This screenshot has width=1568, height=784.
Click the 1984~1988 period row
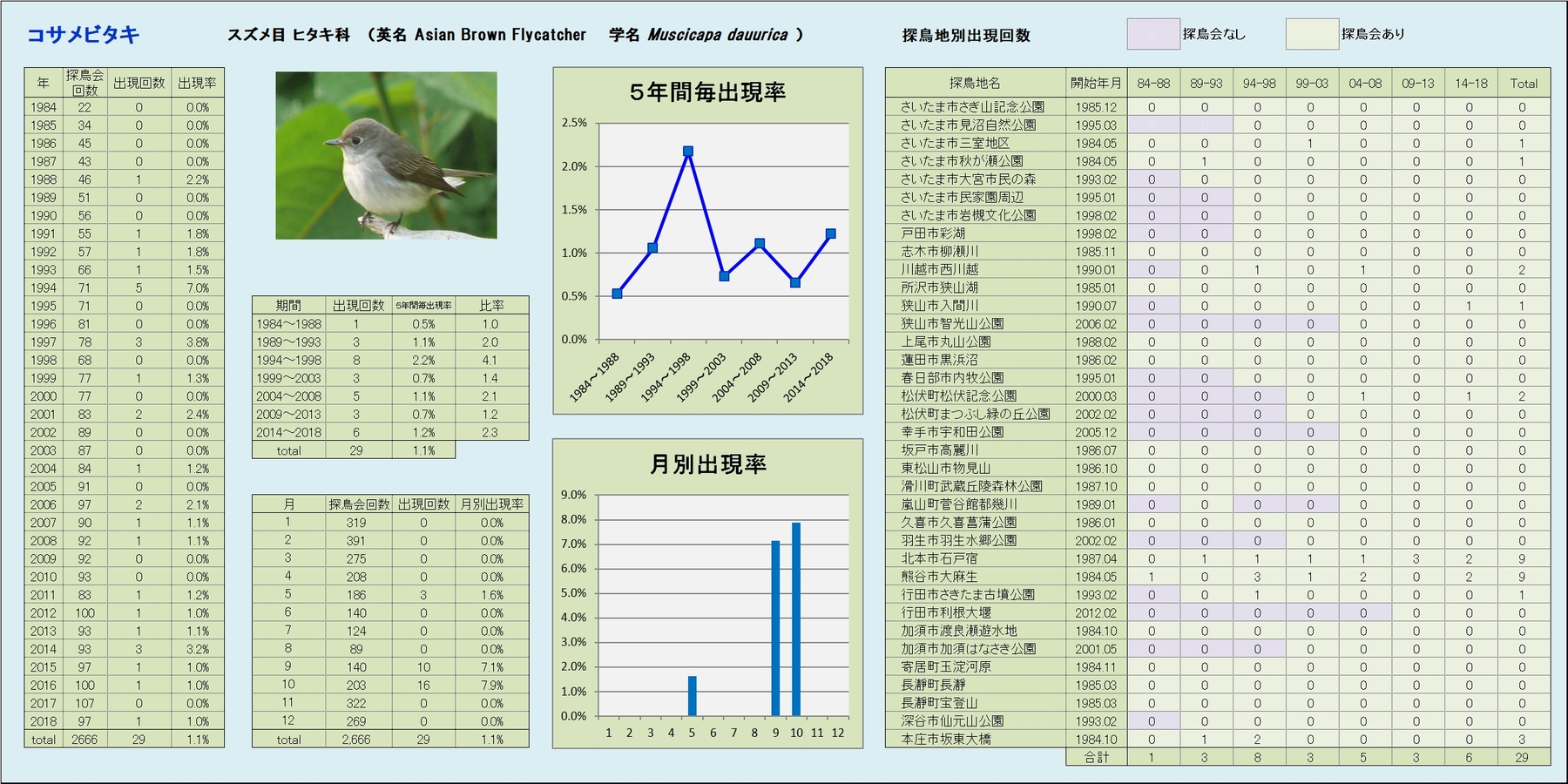[x=390, y=324]
